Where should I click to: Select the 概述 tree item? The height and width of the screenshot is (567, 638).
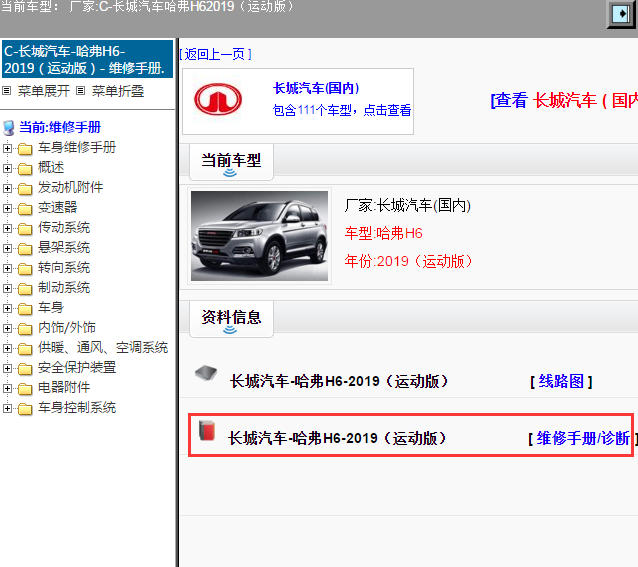pyautogui.click(x=51, y=167)
